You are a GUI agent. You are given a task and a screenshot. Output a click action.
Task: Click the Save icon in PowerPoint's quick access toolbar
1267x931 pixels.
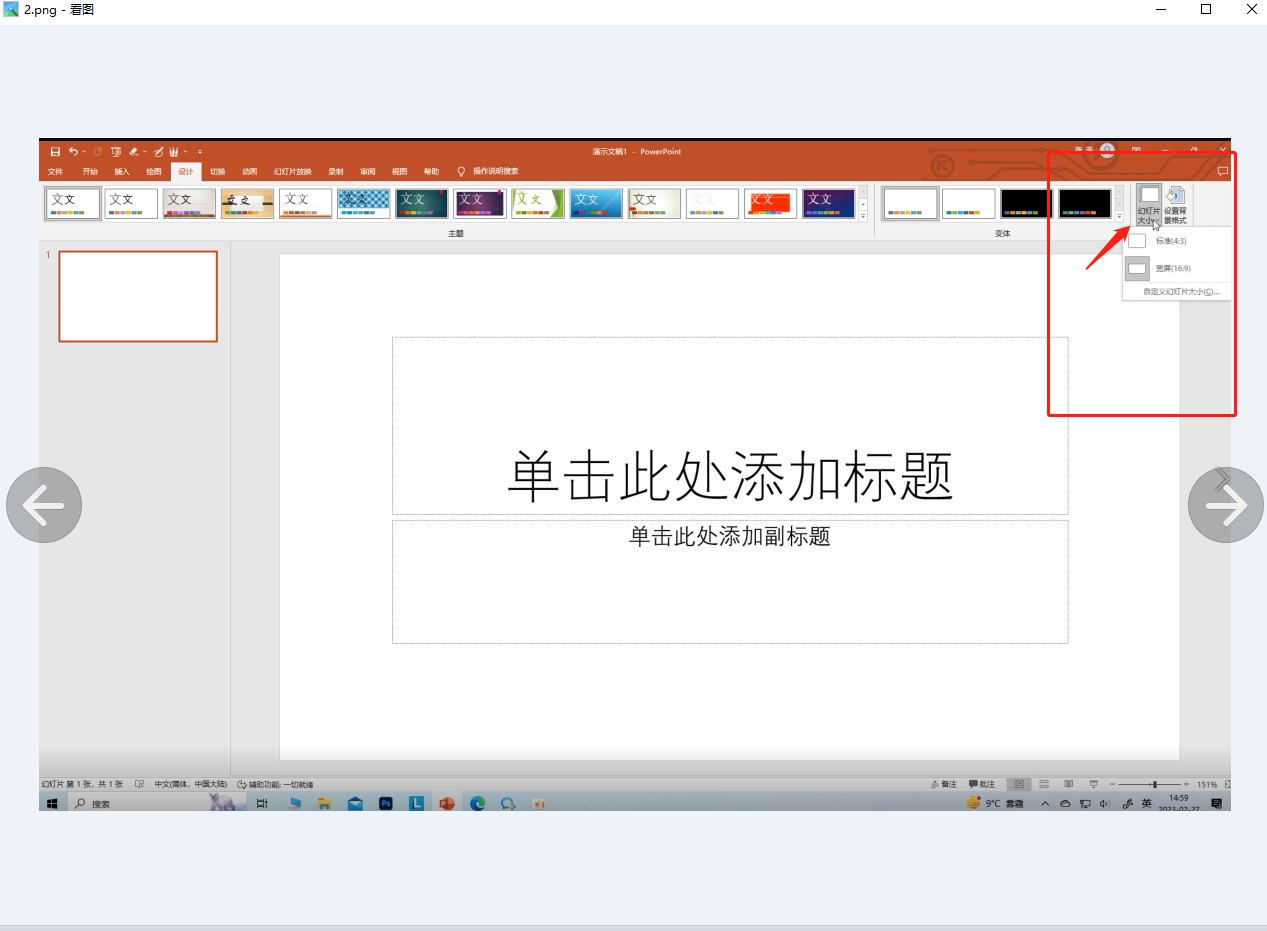[x=56, y=152]
